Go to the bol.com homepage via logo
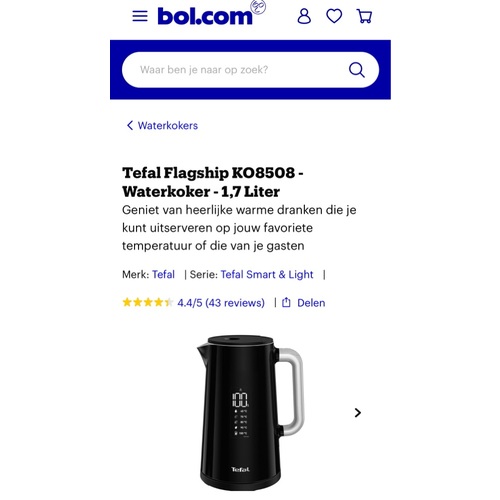This screenshot has height=500, width=500. [x=205, y=16]
